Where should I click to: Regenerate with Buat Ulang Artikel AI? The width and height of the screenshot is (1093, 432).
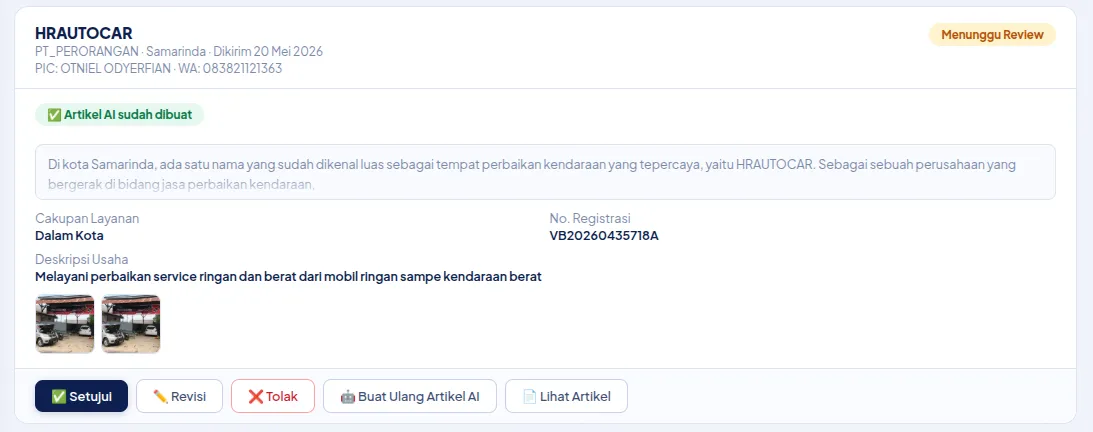[x=410, y=396]
